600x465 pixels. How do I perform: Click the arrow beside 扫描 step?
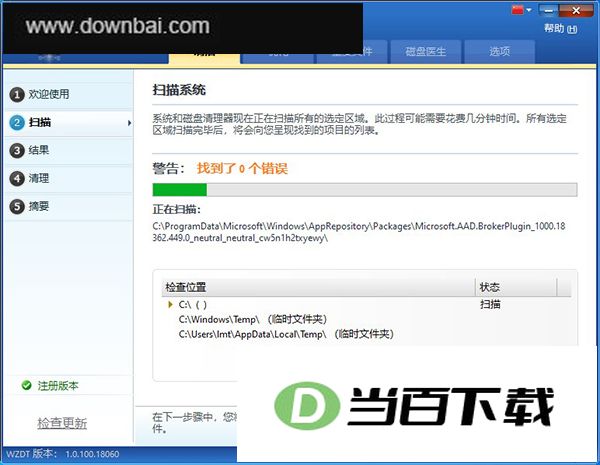click(x=129, y=123)
